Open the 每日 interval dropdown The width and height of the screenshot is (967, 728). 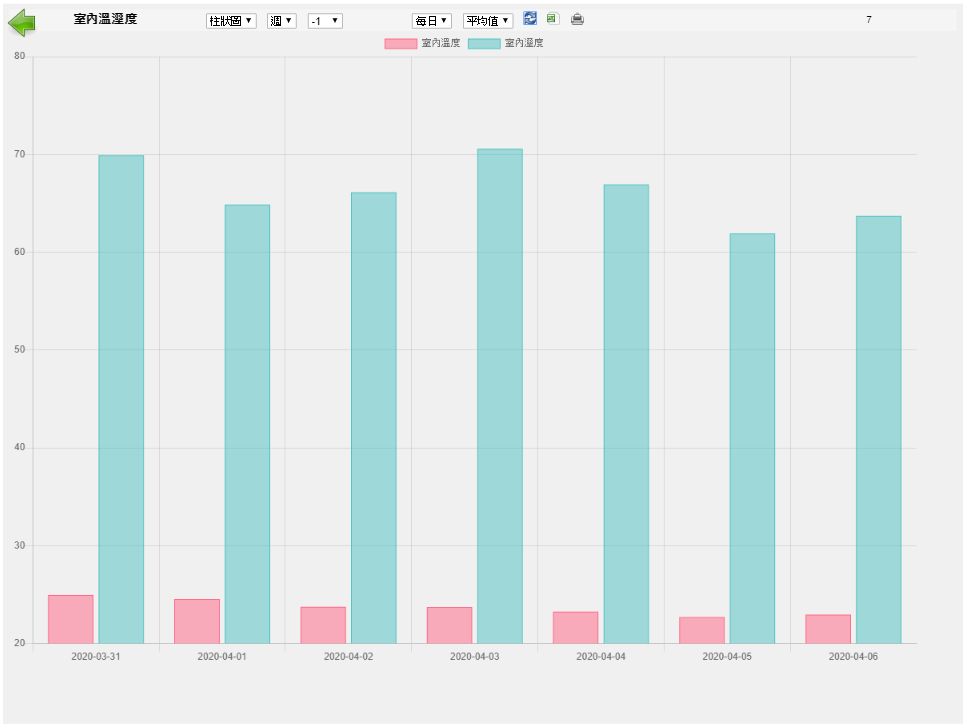431,21
